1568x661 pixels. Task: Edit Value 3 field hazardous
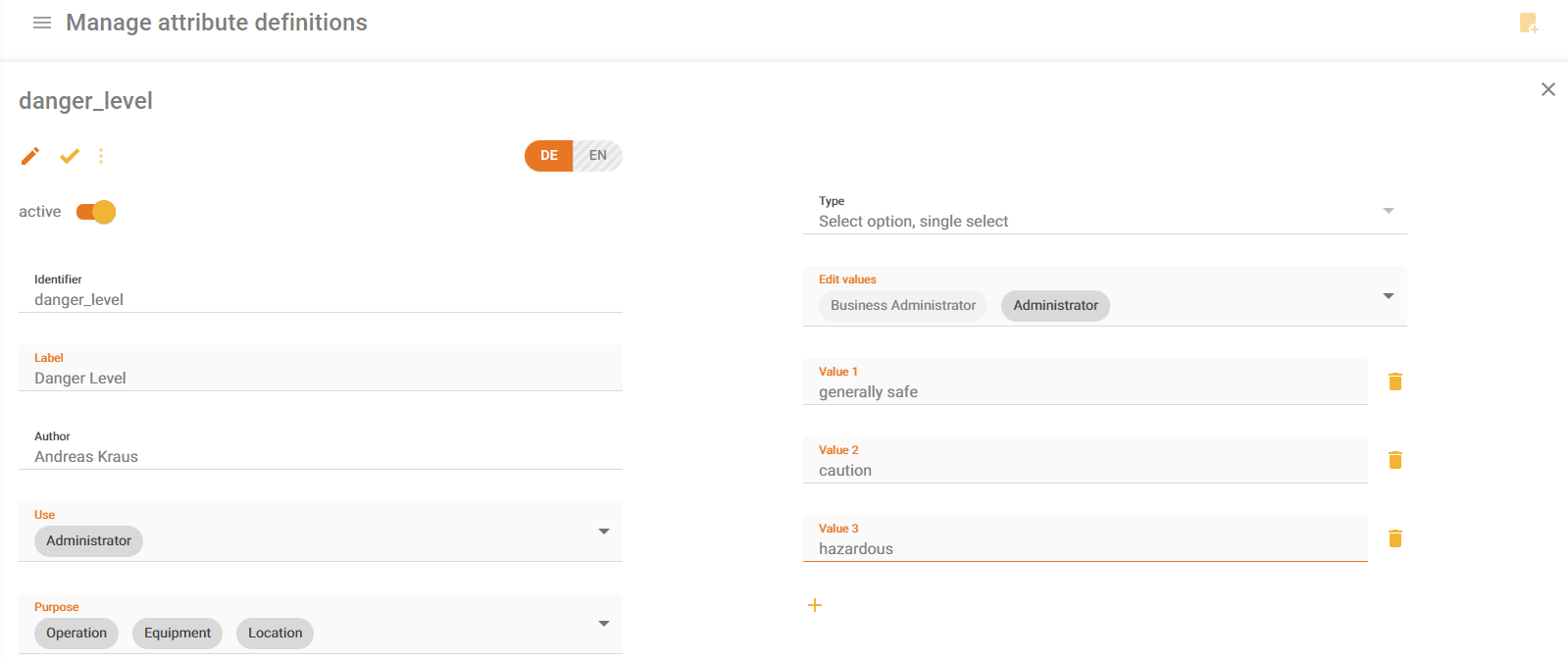[1086, 538]
